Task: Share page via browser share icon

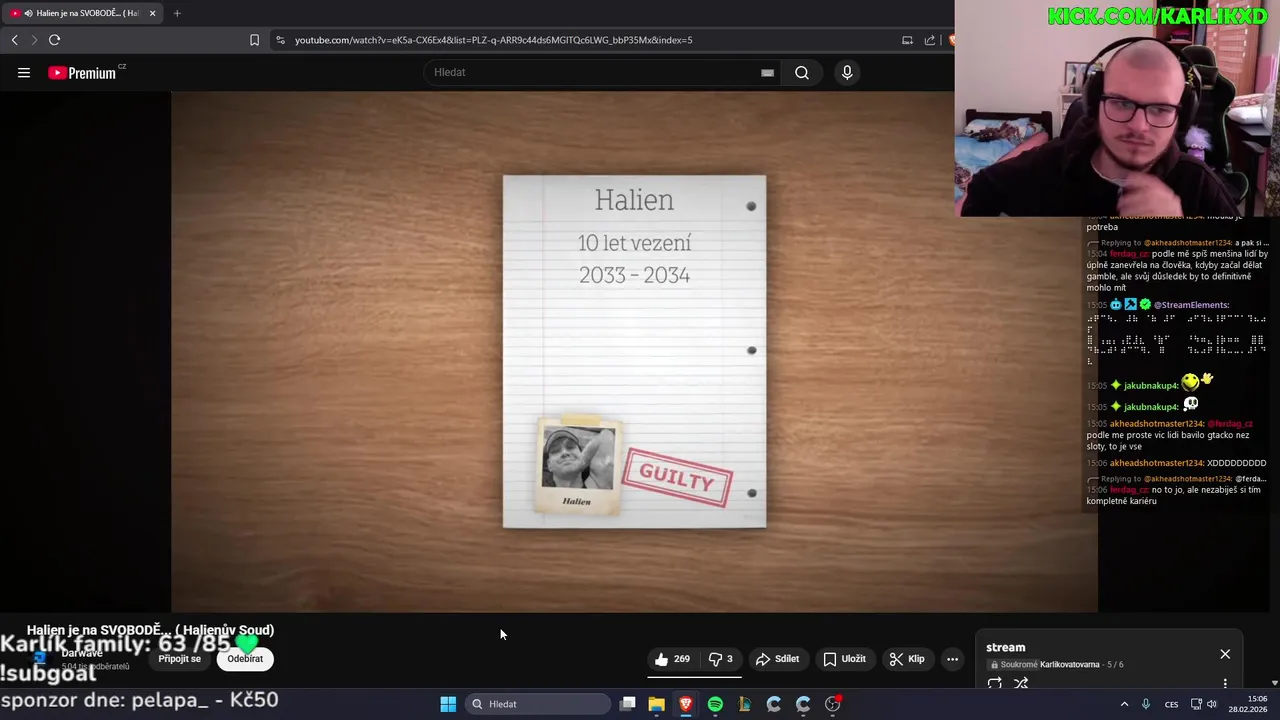Action: click(930, 40)
